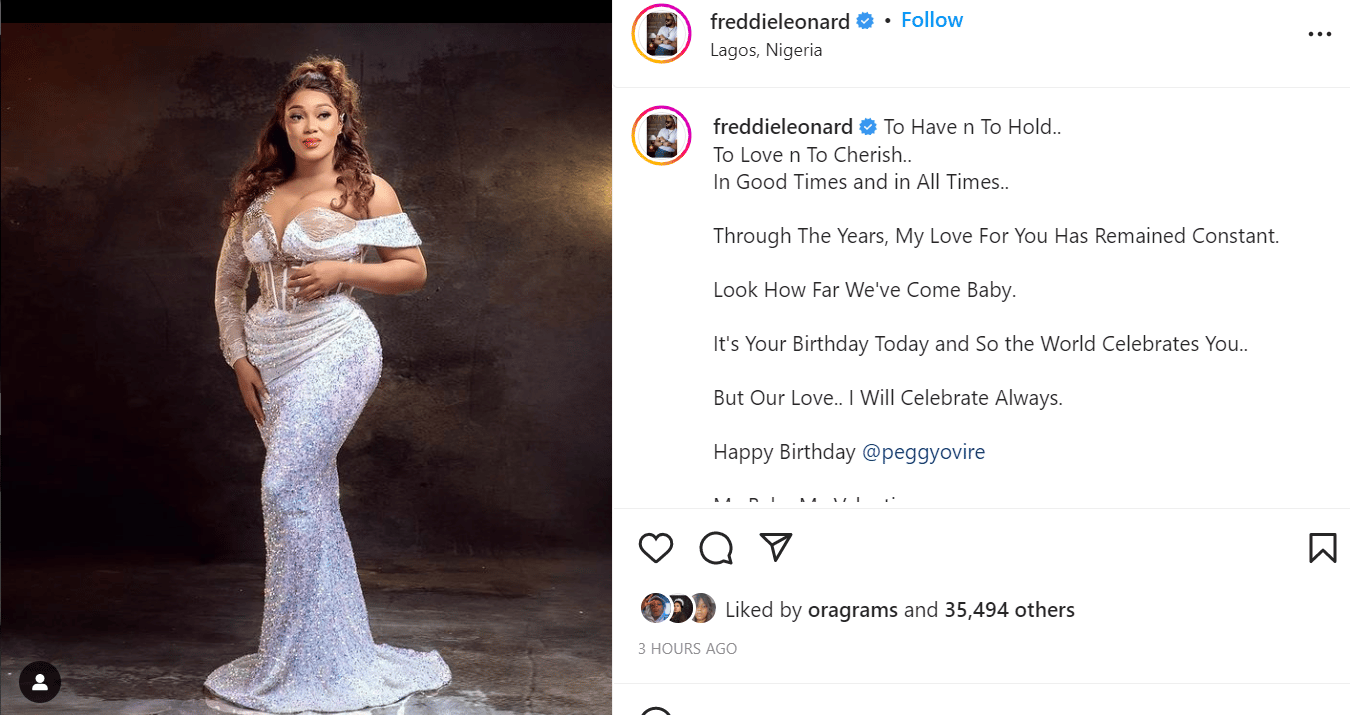Screen dimensions: 1350x715
Task: Click the profile avatar in the post header
Action: pyautogui.click(x=662, y=34)
